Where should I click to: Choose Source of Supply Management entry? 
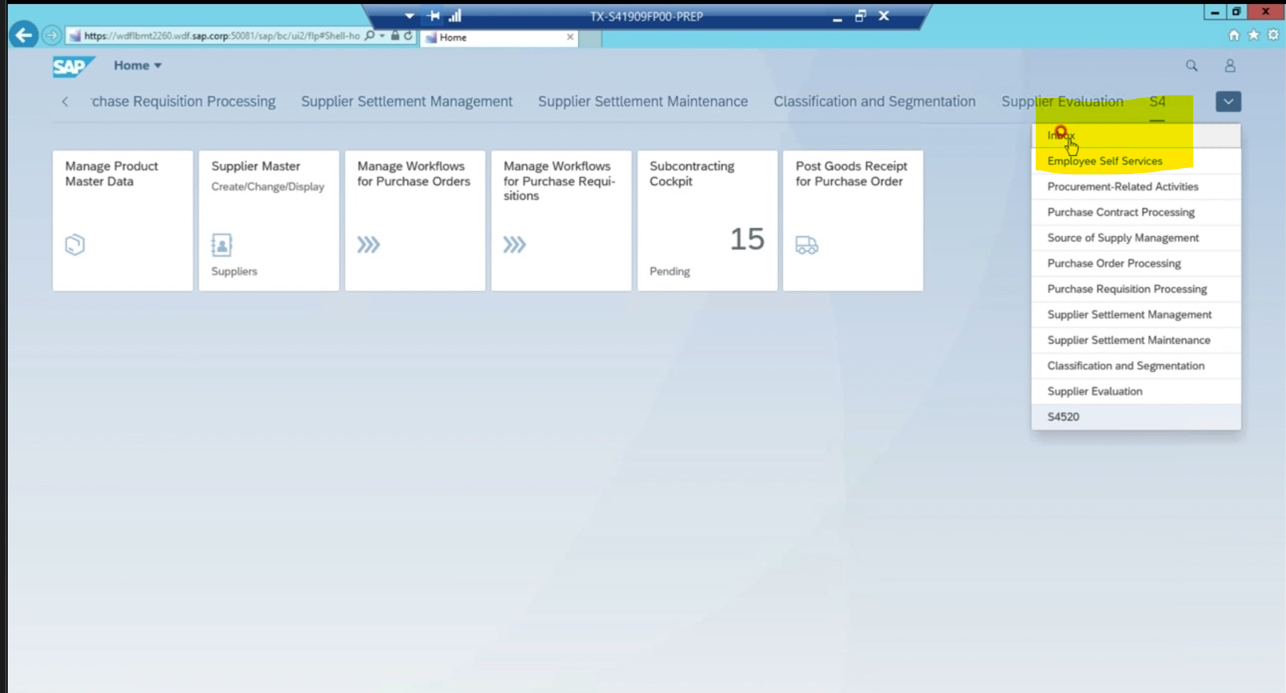tap(1136, 238)
